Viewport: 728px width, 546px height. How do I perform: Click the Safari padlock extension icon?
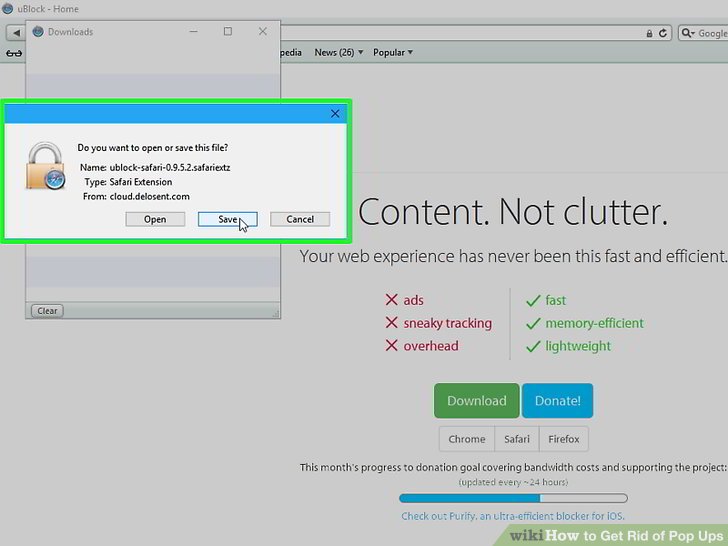click(45, 166)
